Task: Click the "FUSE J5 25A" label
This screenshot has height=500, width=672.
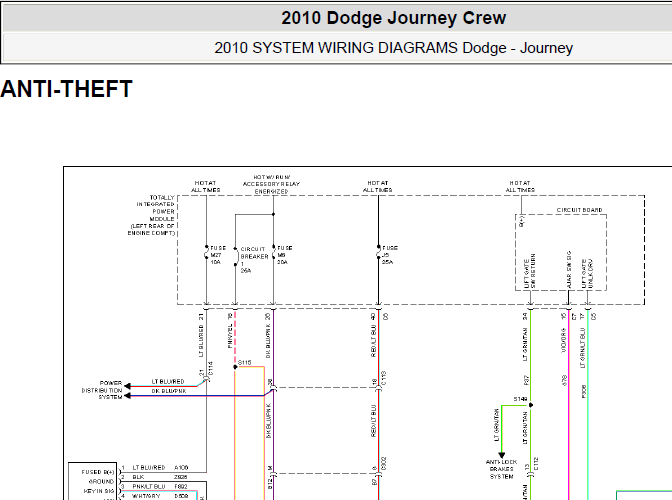Action: coord(390,255)
